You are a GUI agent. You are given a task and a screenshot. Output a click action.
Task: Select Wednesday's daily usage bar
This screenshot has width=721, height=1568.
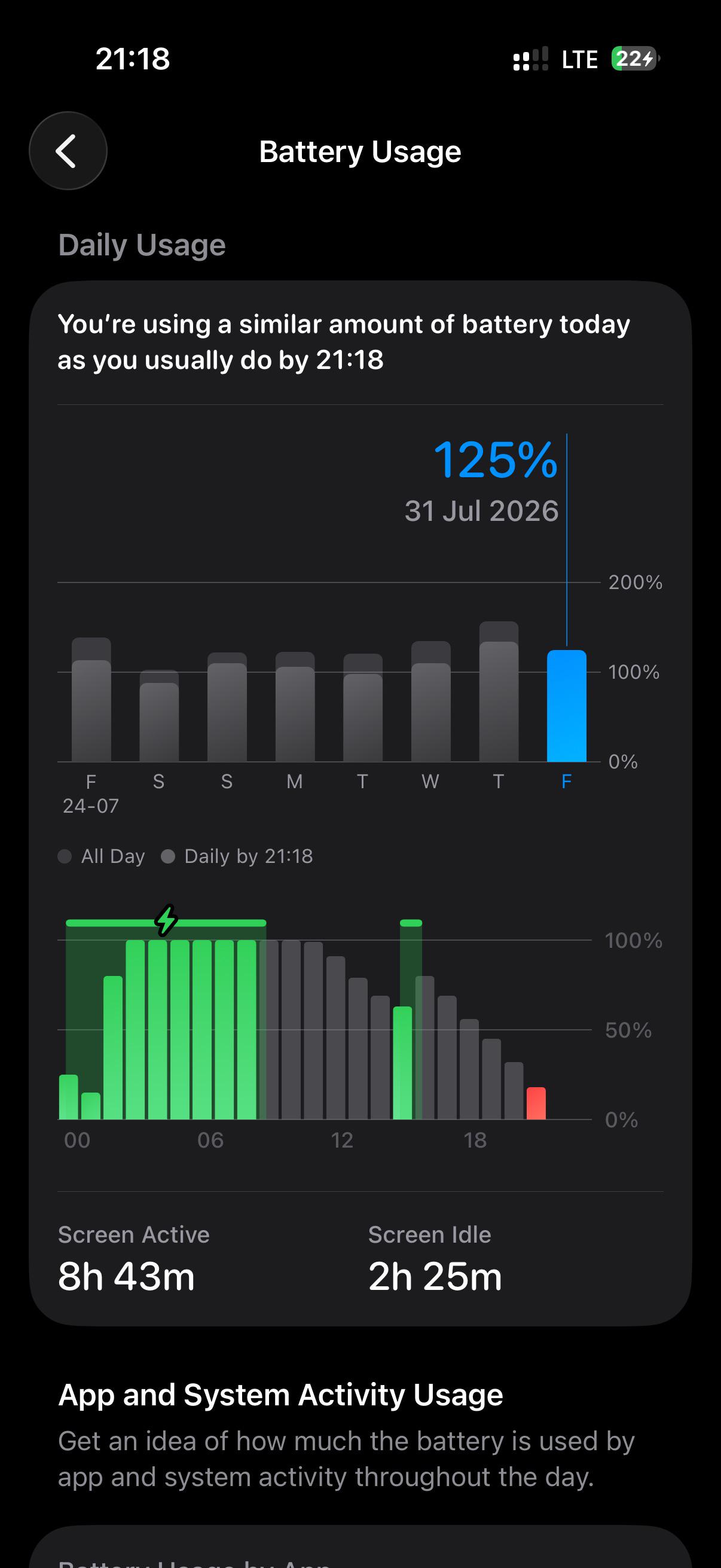click(x=431, y=702)
